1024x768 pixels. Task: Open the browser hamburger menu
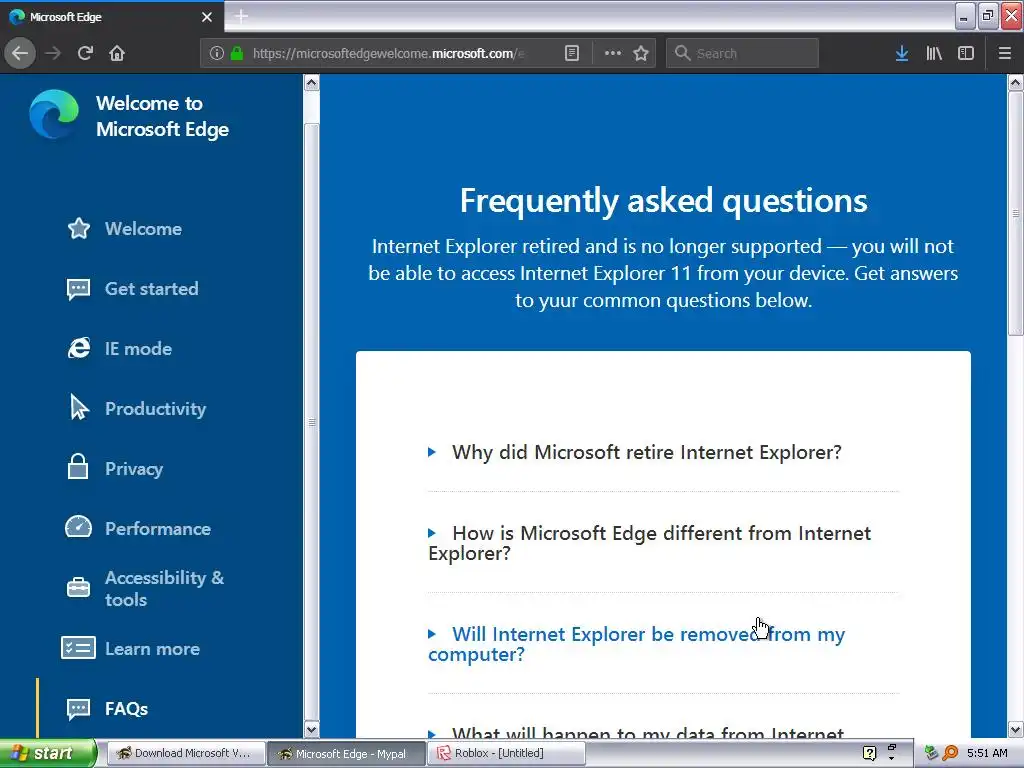pos(1004,53)
